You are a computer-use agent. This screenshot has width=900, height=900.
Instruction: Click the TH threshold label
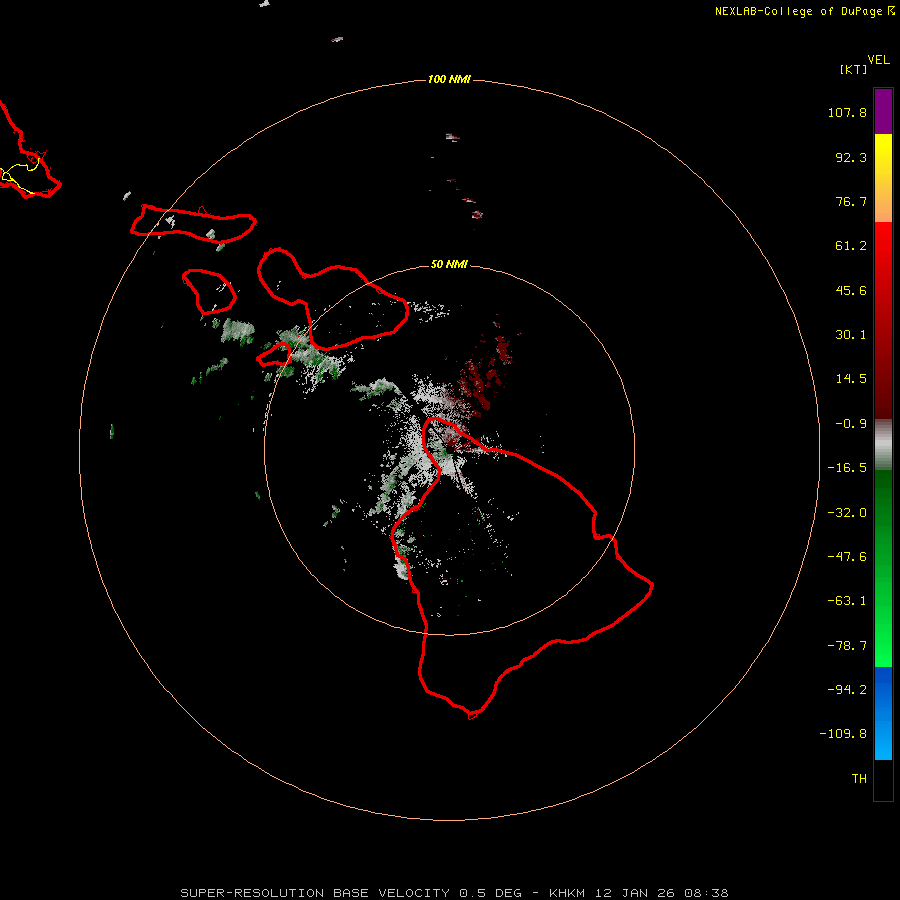[x=859, y=779]
